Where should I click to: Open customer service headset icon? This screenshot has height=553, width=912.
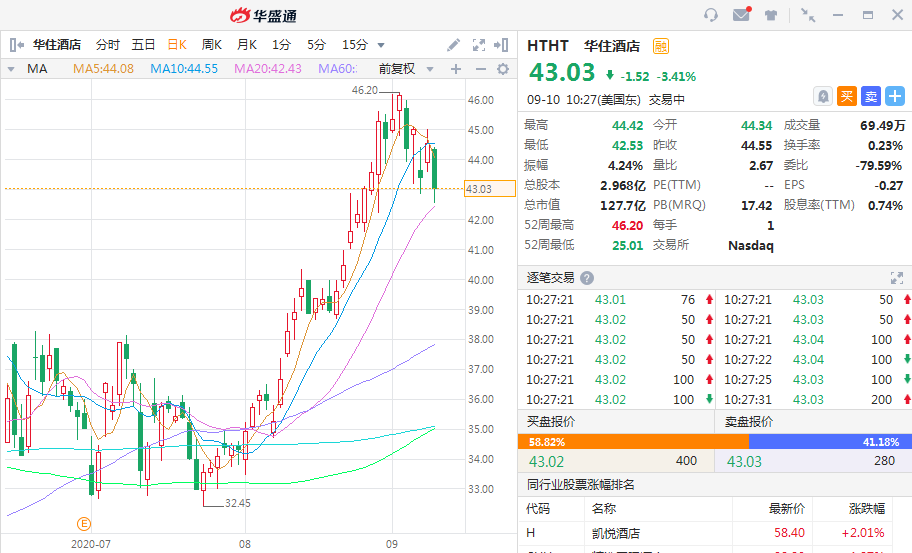point(711,15)
